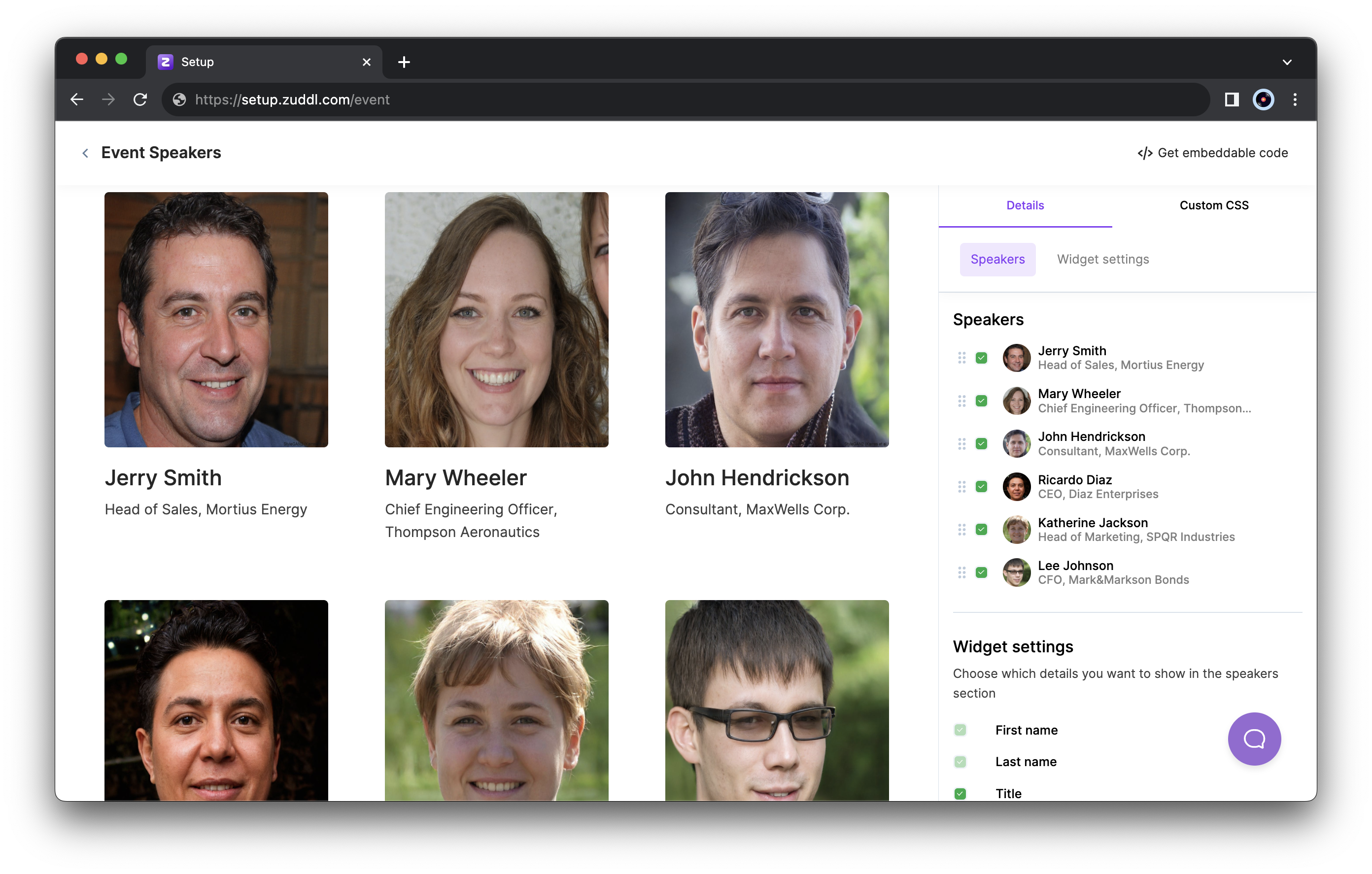The height and width of the screenshot is (874, 1372).
Task: Click the drag handle next to Lee Johnson
Action: (962, 572)
